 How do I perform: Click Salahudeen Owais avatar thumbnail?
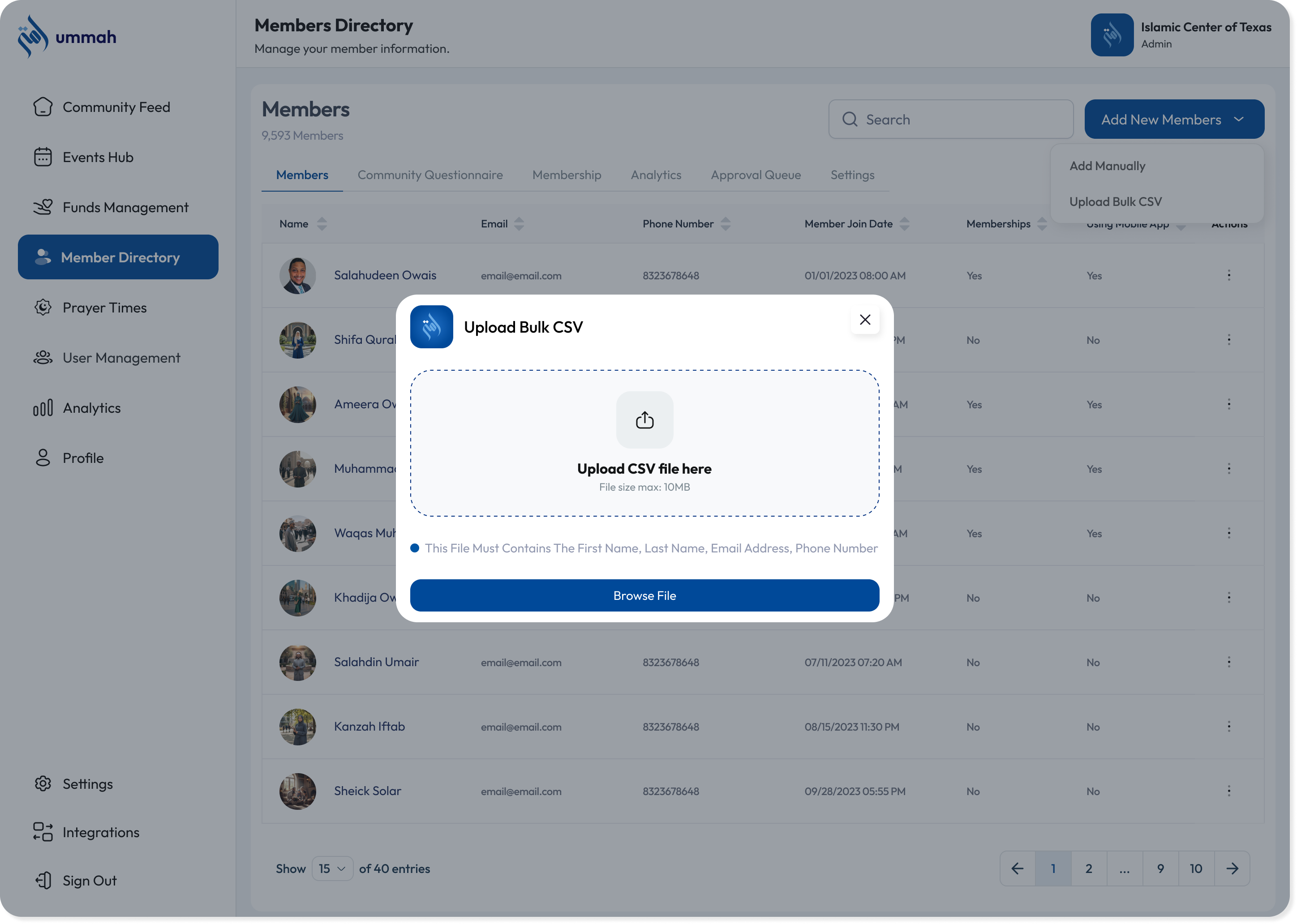tap(298, 275)
